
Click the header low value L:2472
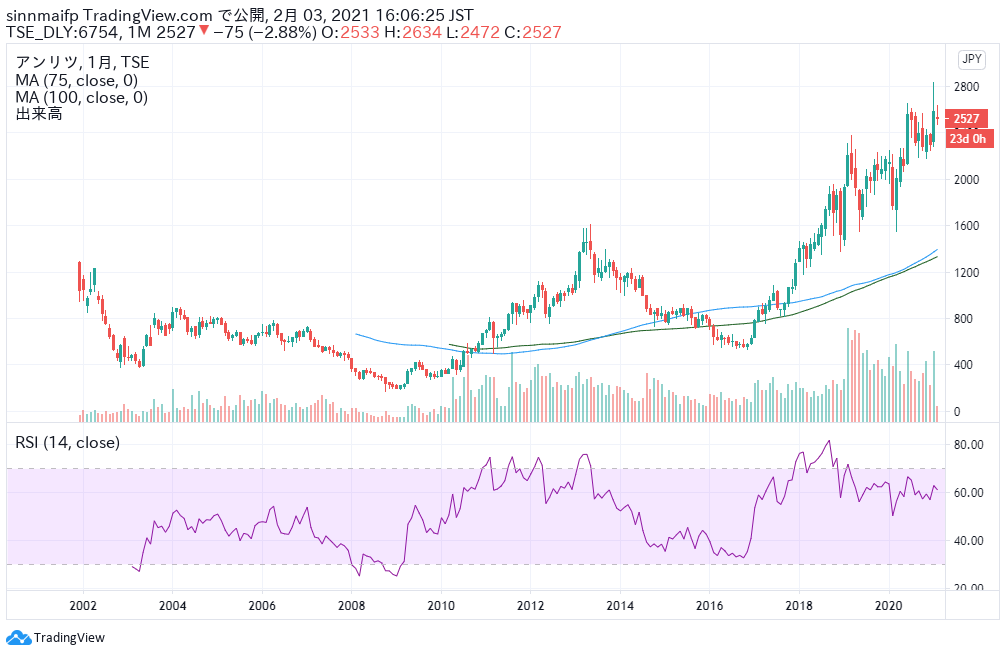(472, 32)
